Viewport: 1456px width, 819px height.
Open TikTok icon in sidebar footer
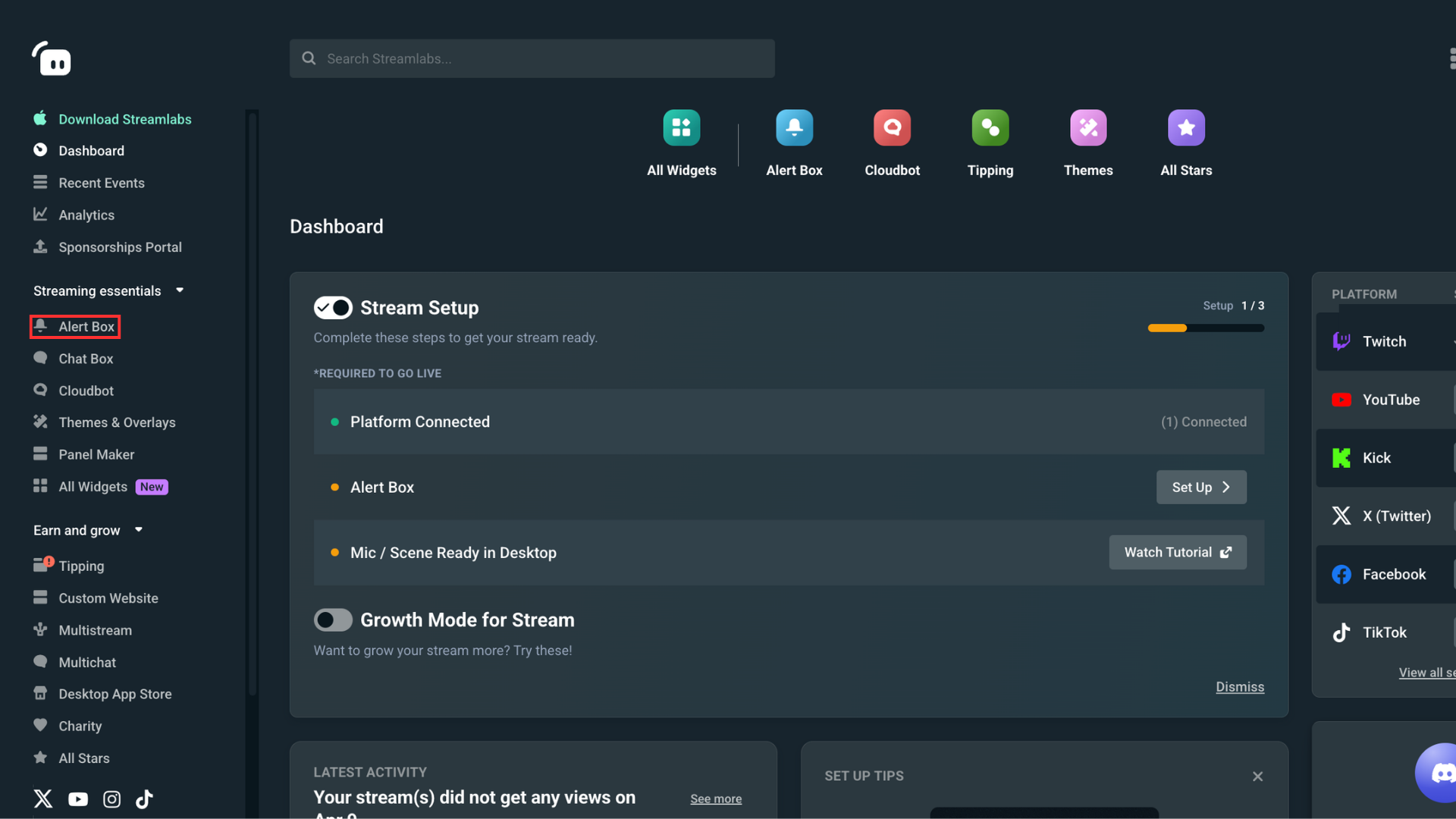click(x=144, y=799)
